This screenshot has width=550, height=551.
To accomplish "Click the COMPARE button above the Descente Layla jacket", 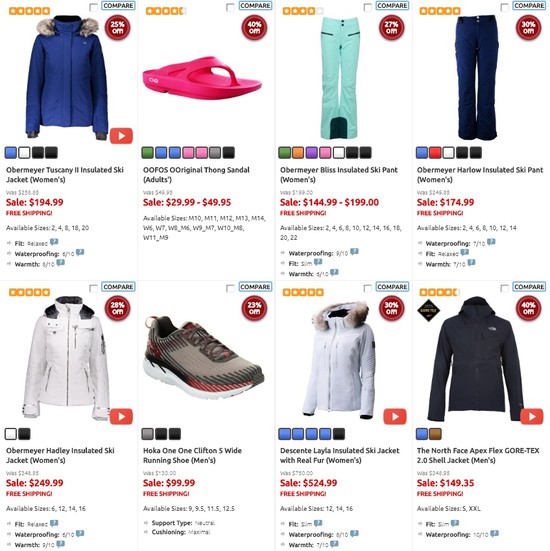I will [392, 287].
